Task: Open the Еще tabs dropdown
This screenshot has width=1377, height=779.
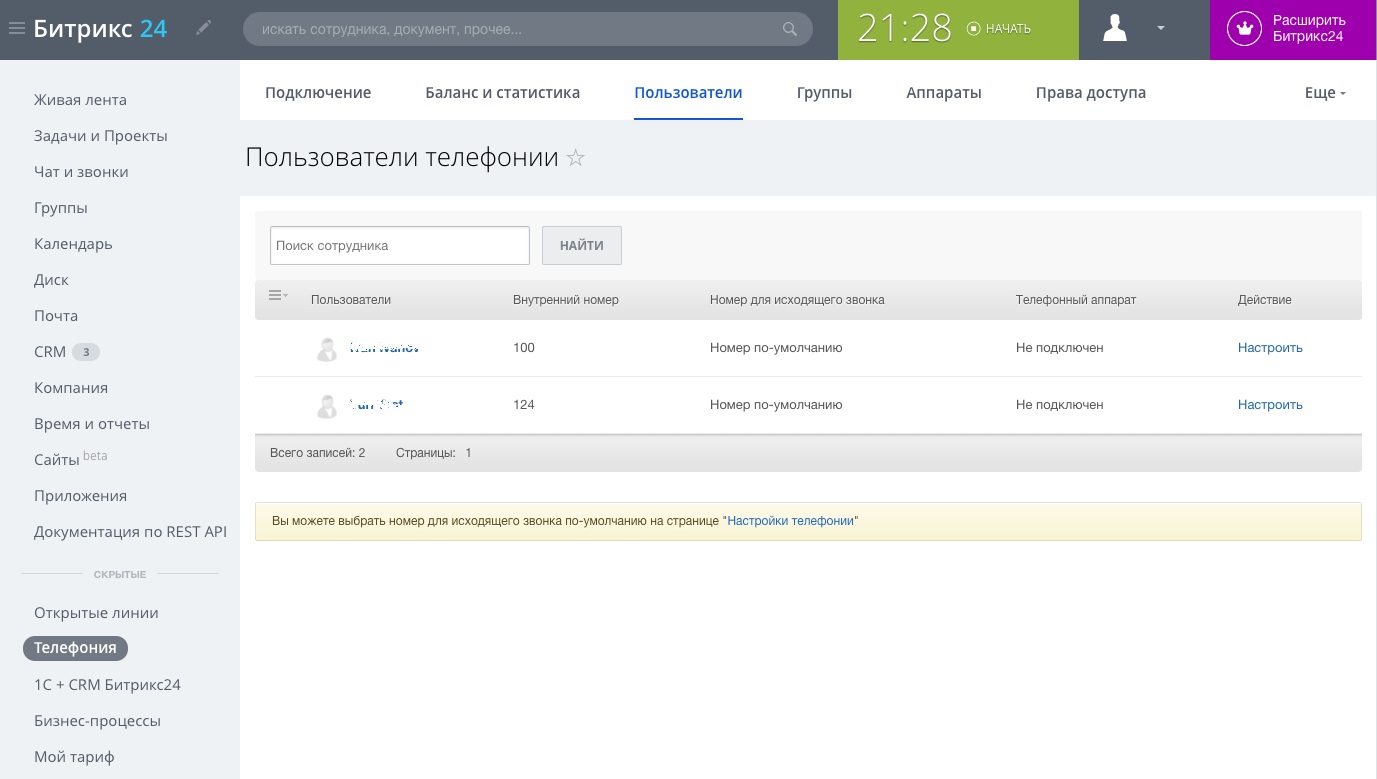Action: click(1325, 93)
